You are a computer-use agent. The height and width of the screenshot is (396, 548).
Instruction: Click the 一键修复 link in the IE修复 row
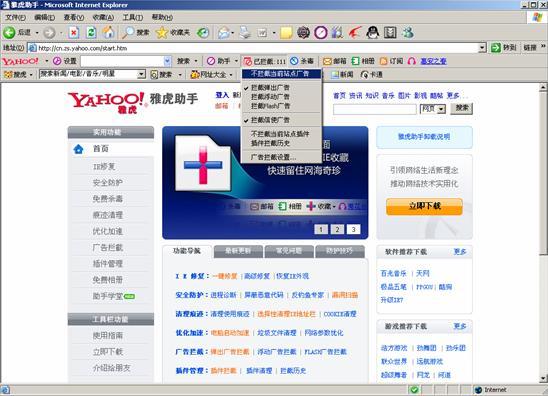pyautogui.click(x=225, y=276)
